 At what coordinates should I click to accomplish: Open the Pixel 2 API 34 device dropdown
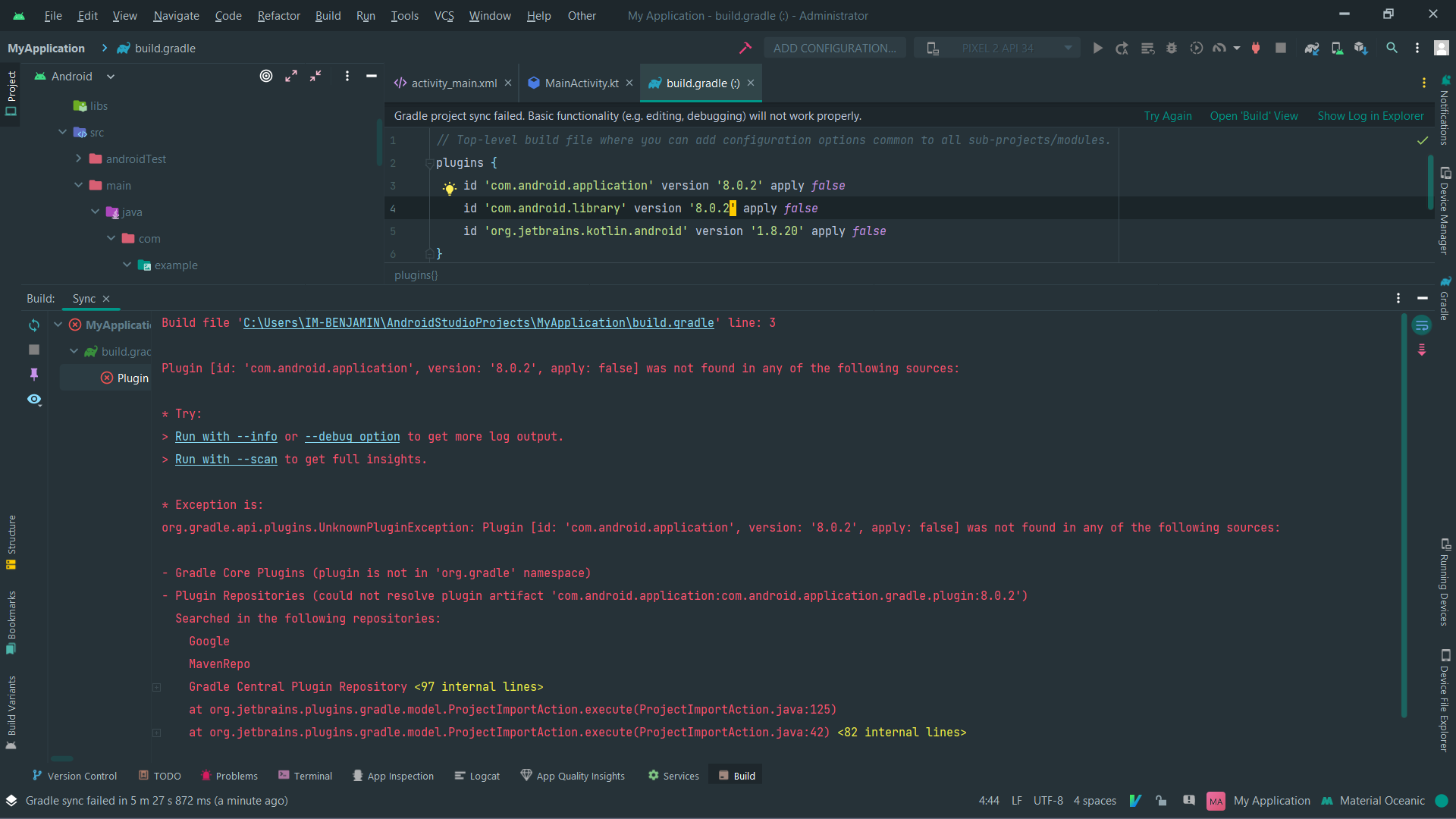pyautogui.click(x=997, y=48)
